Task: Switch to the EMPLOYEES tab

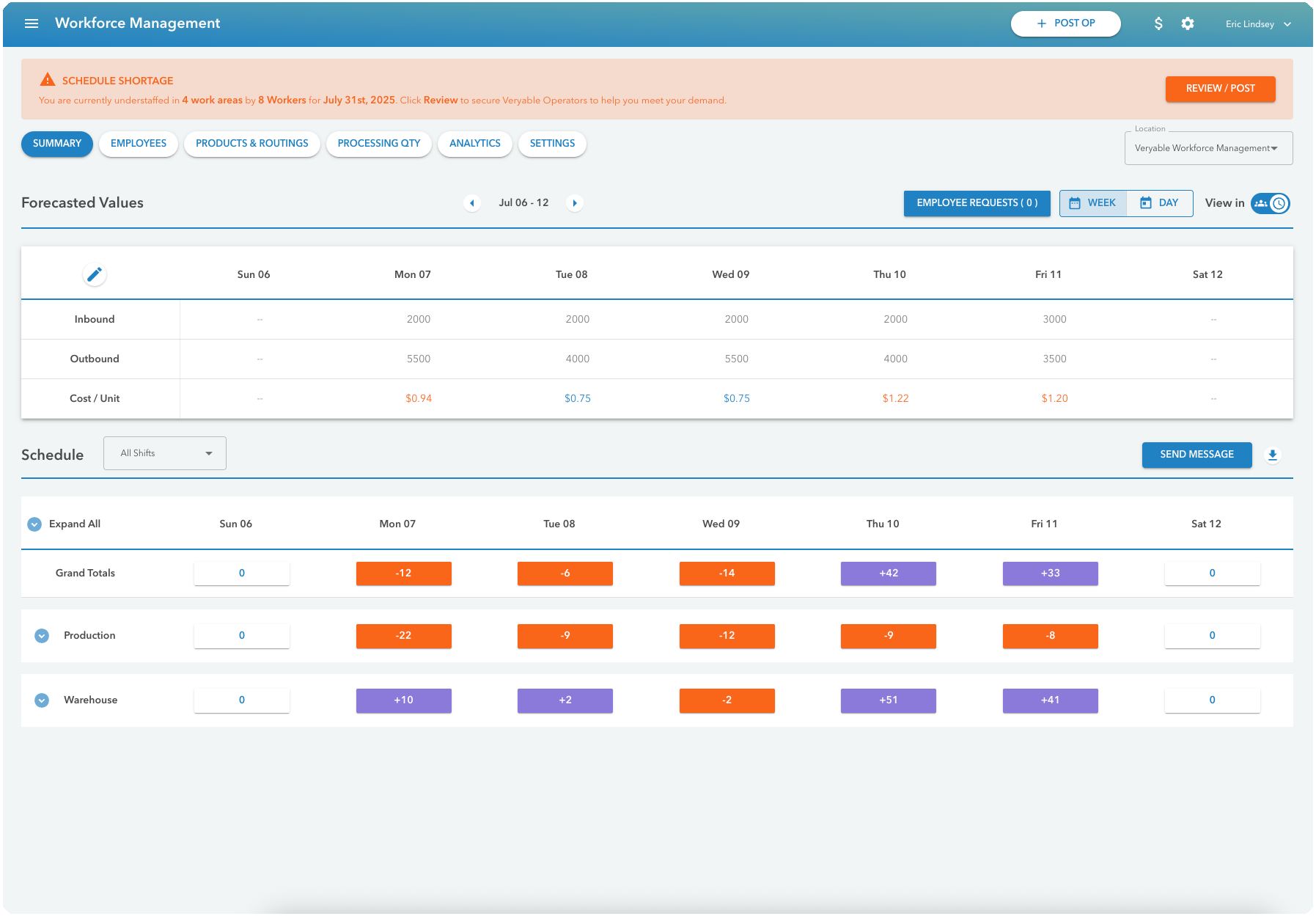Action: pos(138,143)
